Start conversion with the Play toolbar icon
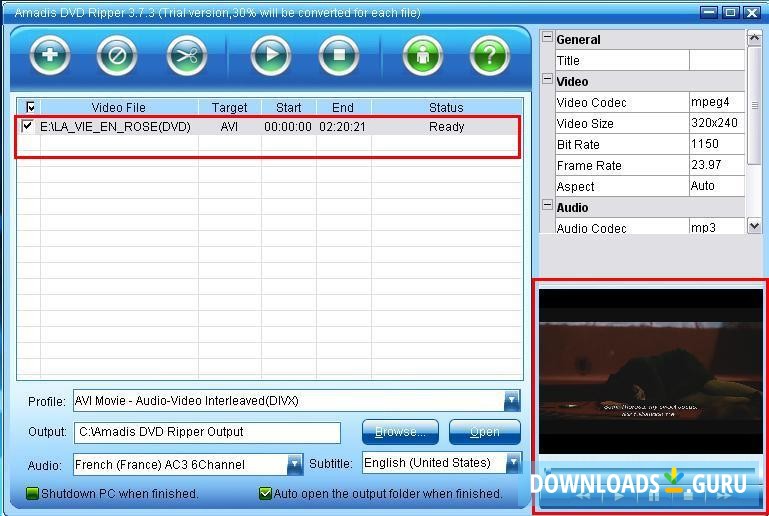769x516 pixels. click(x=271, y=54)
